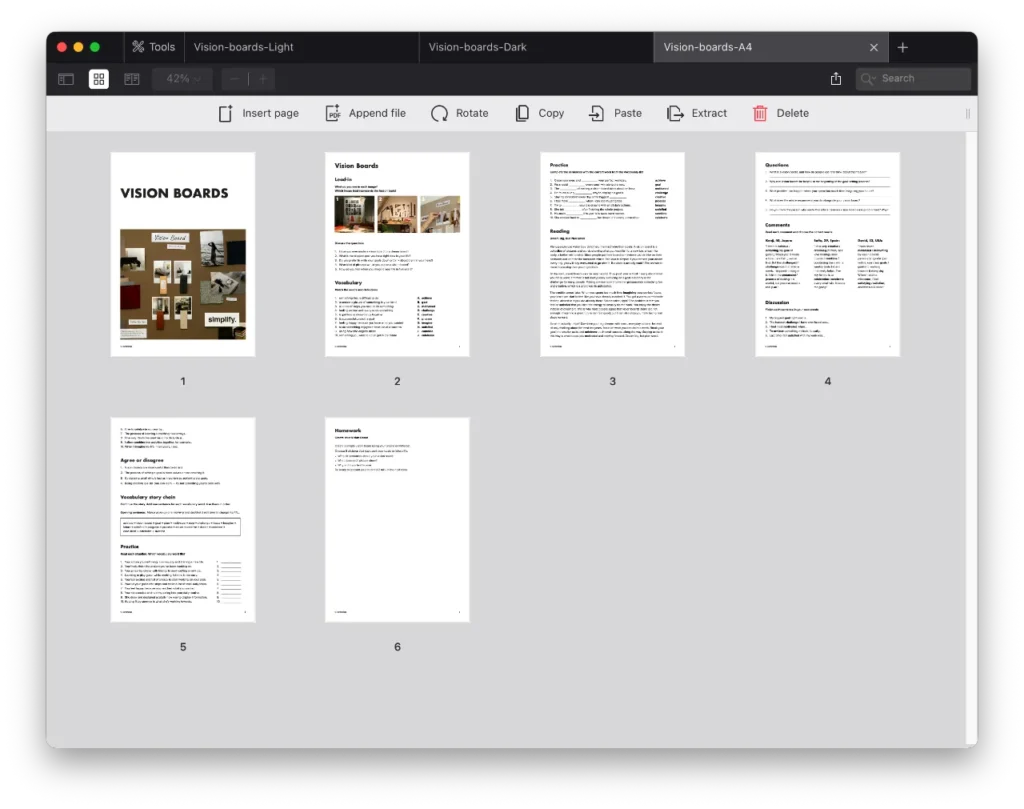Image resolution: width=1024 pixels, height=809 pixels.
Task: Select the page 3 thumbnail
Action: click(612, 254)
